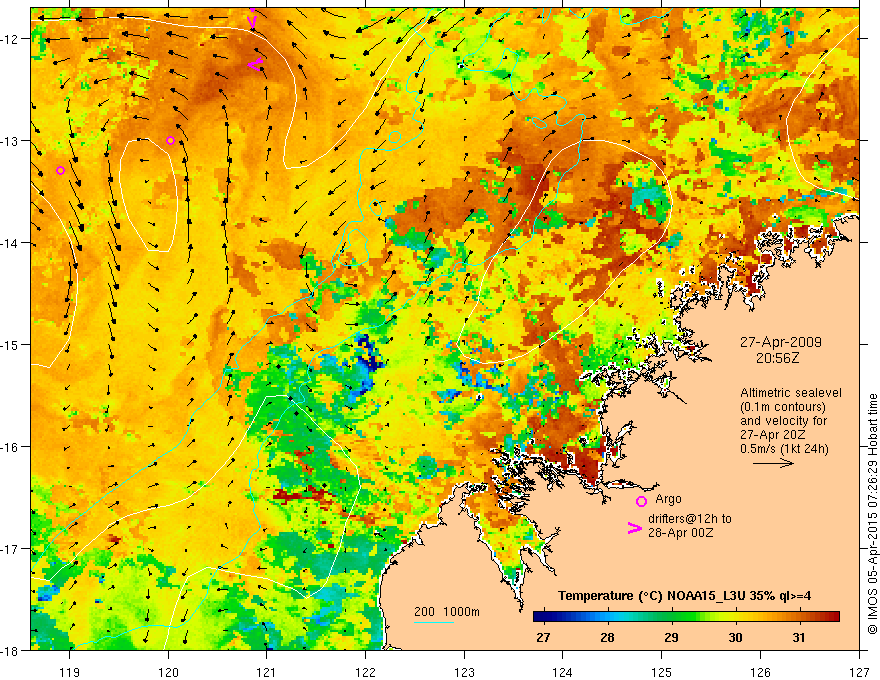Click the cyan depth contour legend line
Screen dimensions: 880x680
coord(434,622)
